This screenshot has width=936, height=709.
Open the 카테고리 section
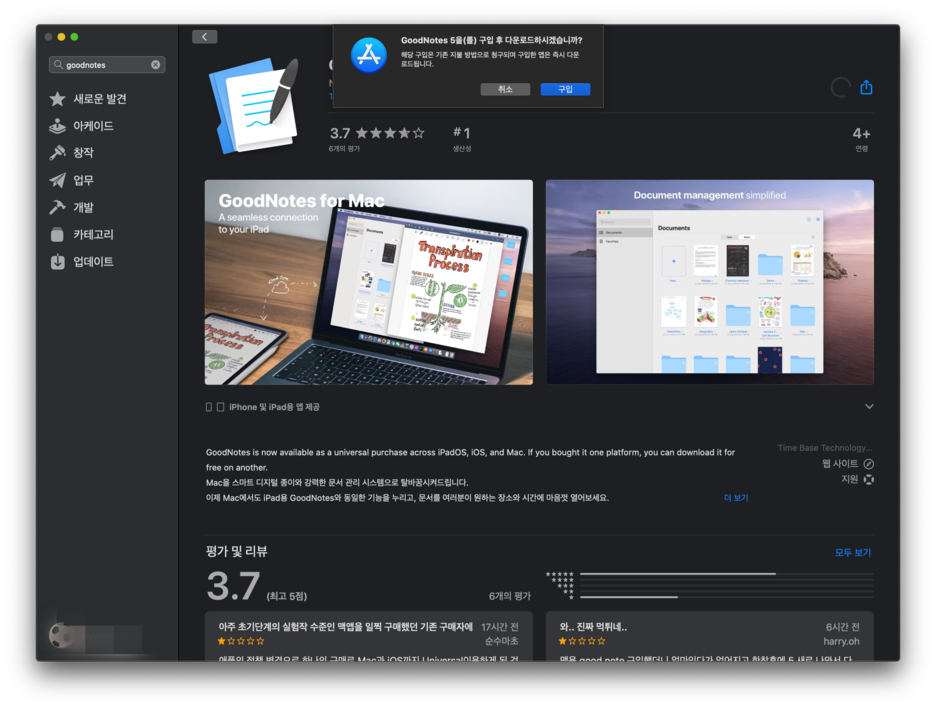coord(82,235)
